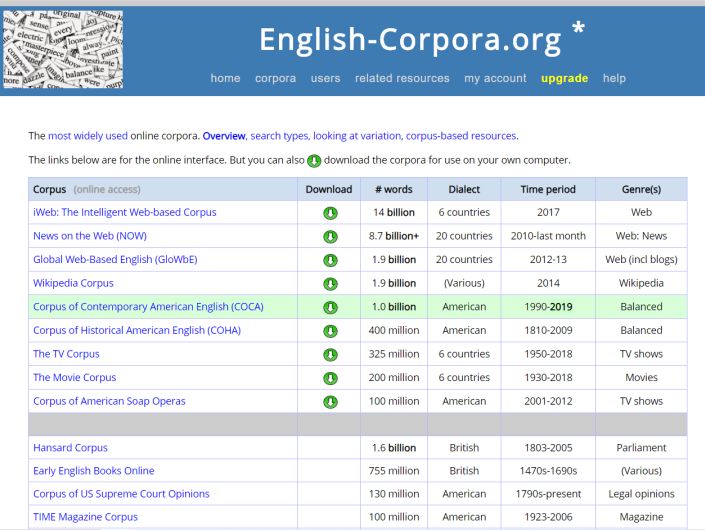
Task: Click the yellow upgrade menu item
Action: (565, 78)
